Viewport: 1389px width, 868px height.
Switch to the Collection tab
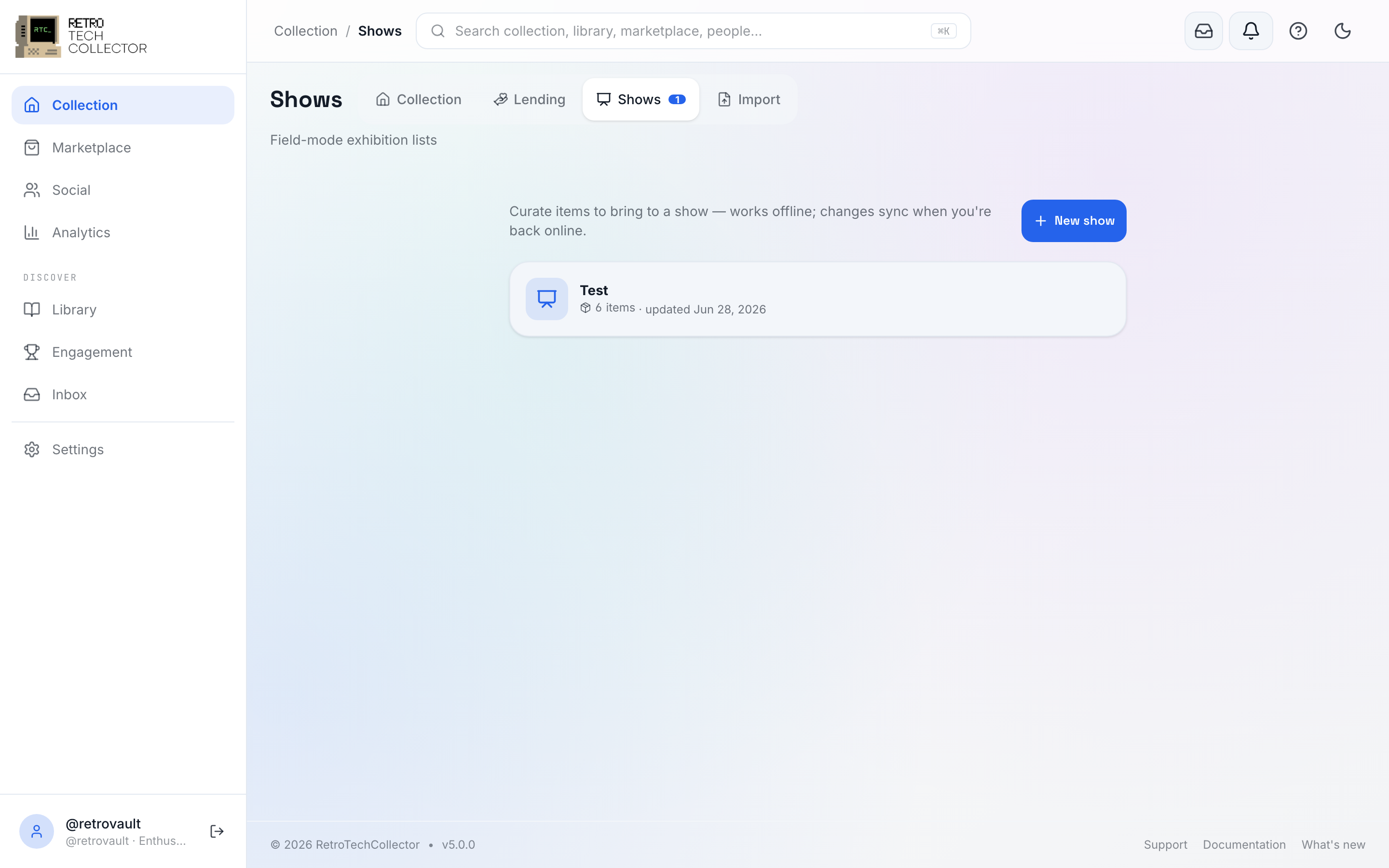pyautogui.click(x=419, y=99)
